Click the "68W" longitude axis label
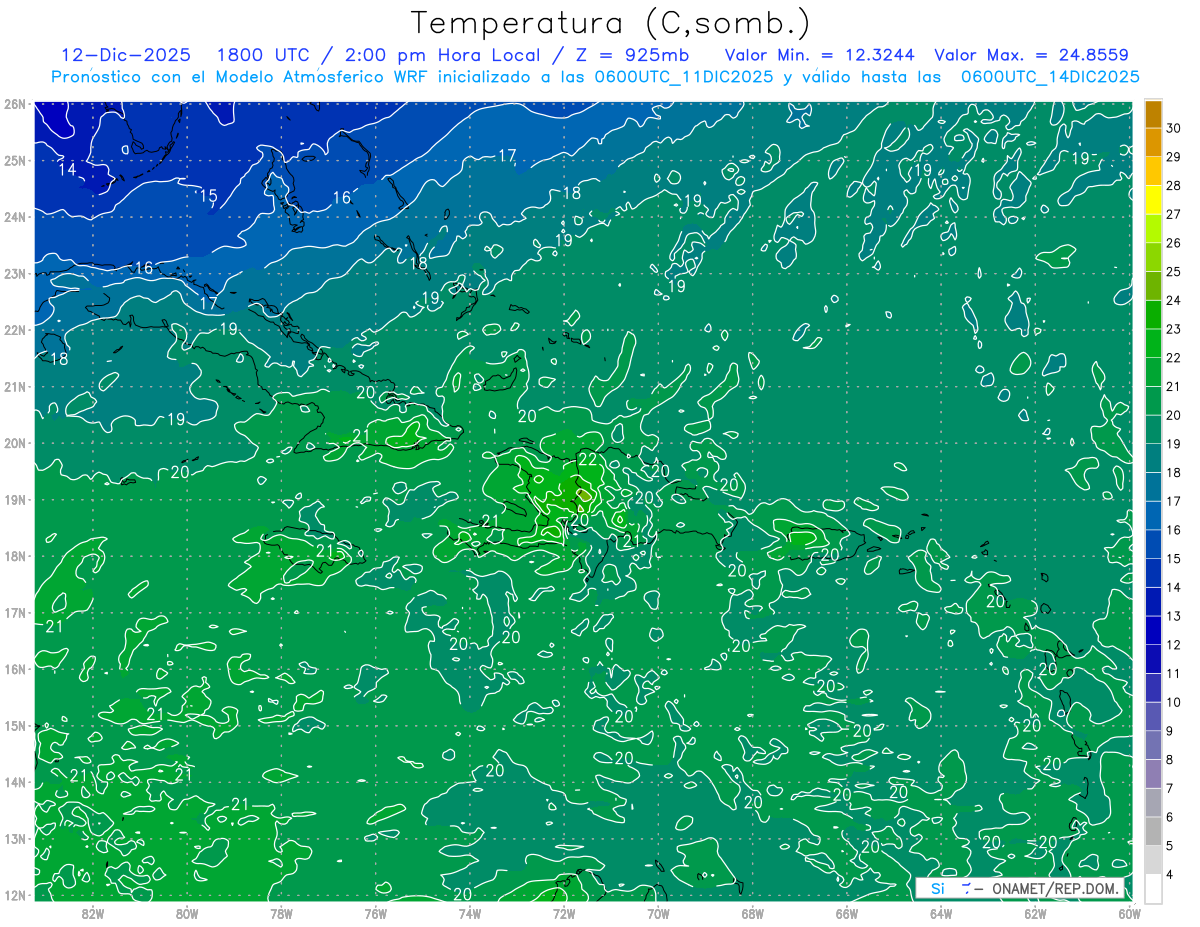 pos(753,913)
